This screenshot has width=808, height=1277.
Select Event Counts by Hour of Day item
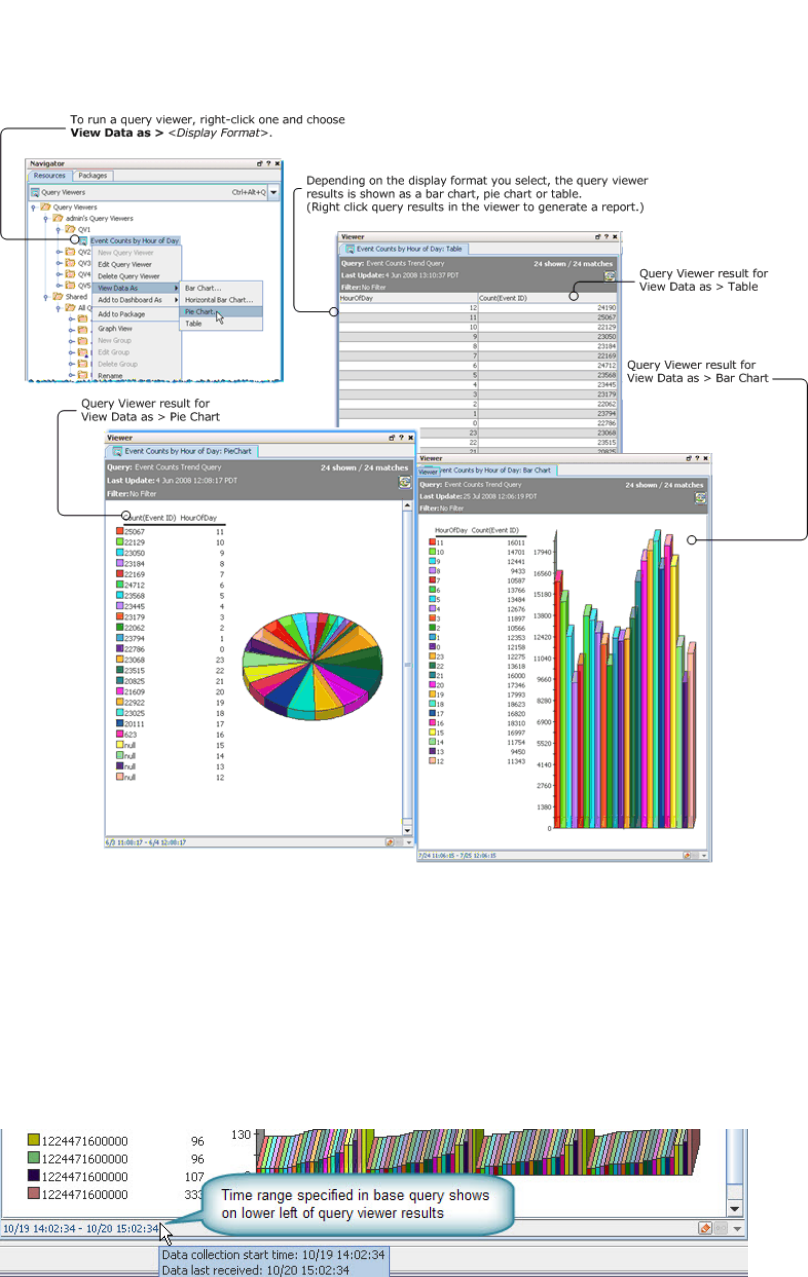point(134,241)
